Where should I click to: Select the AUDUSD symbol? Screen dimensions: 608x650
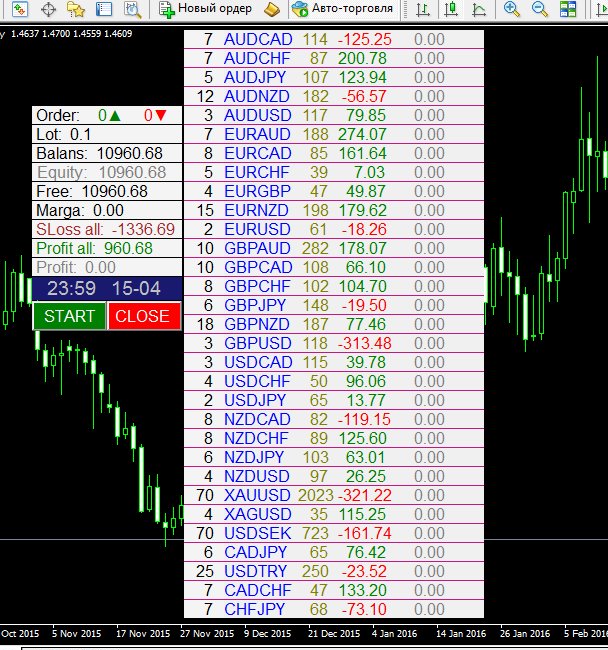[x=257, y=116]
